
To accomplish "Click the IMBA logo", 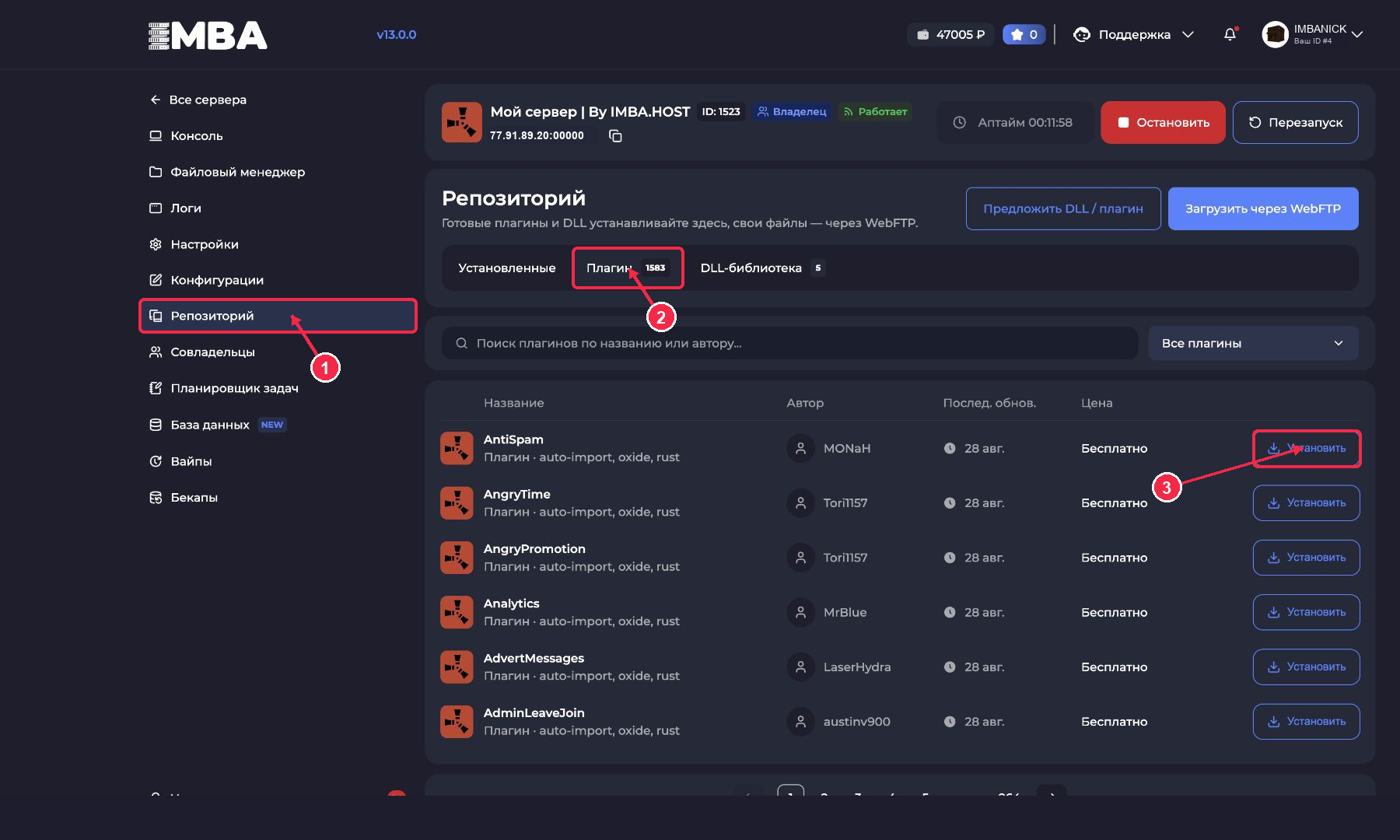I will pos(208,36).
